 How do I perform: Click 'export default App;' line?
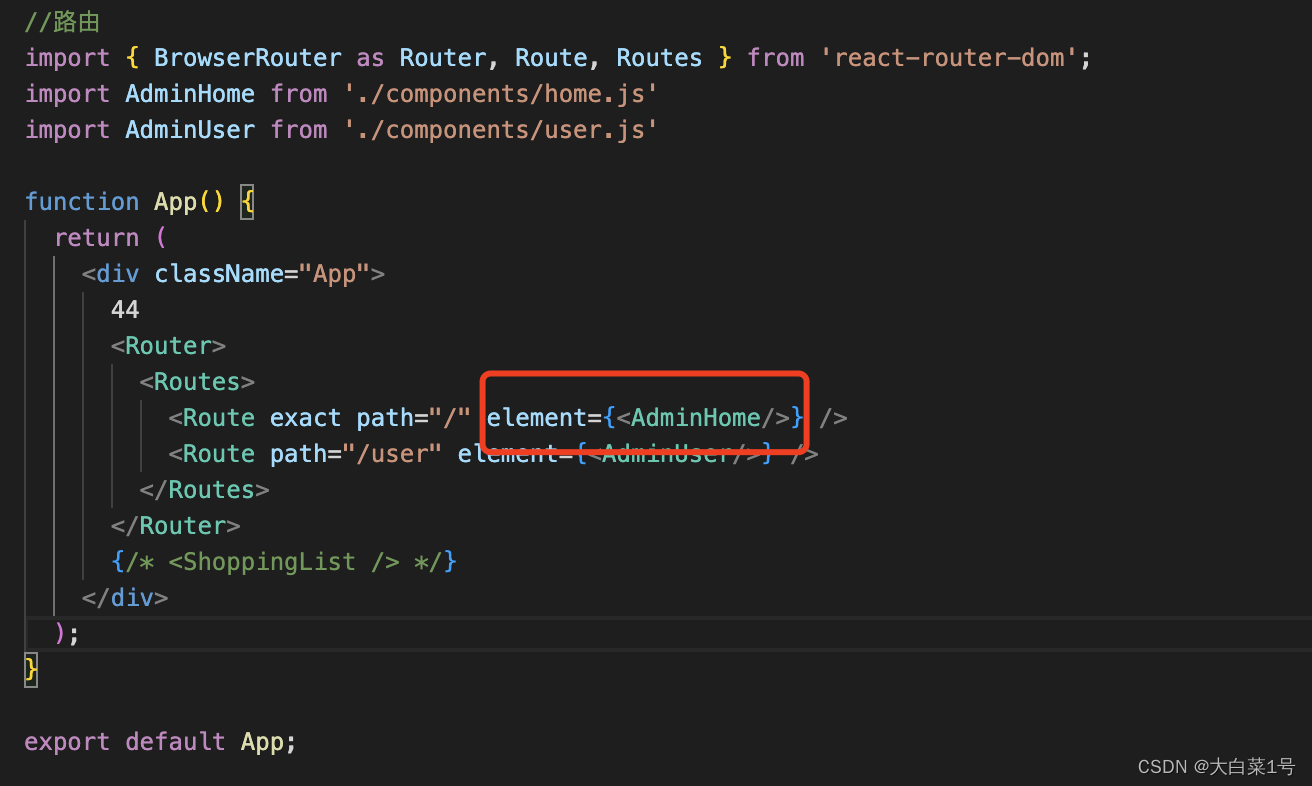[161, 741]
